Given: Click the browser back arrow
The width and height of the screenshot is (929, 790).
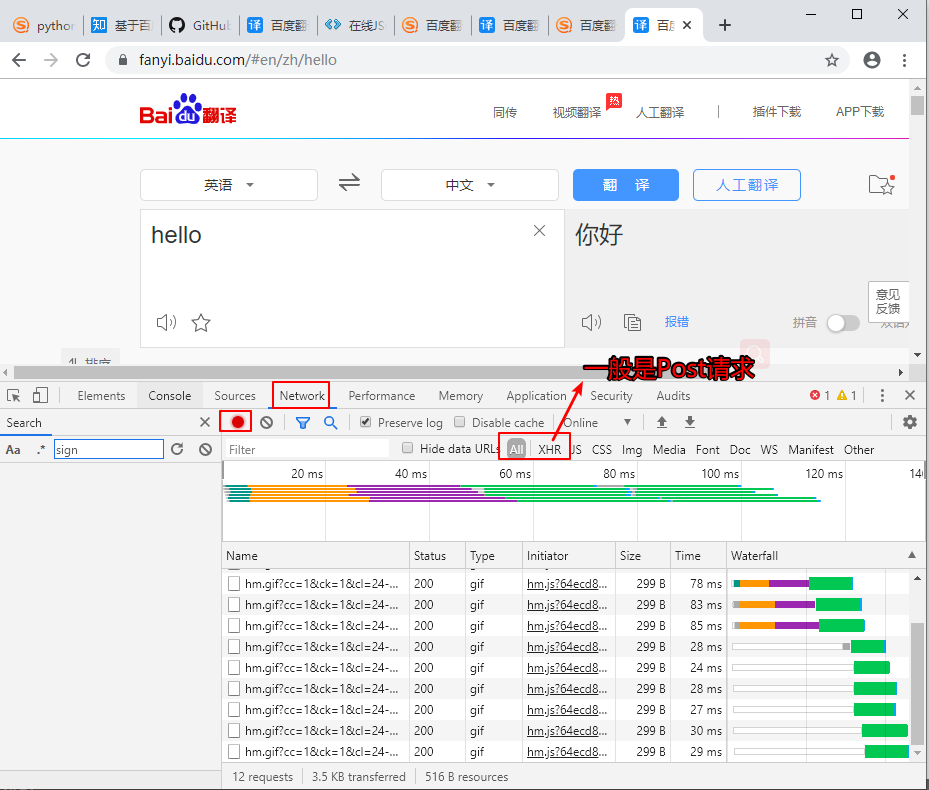Looking at the screenshot, I should 19,60.
